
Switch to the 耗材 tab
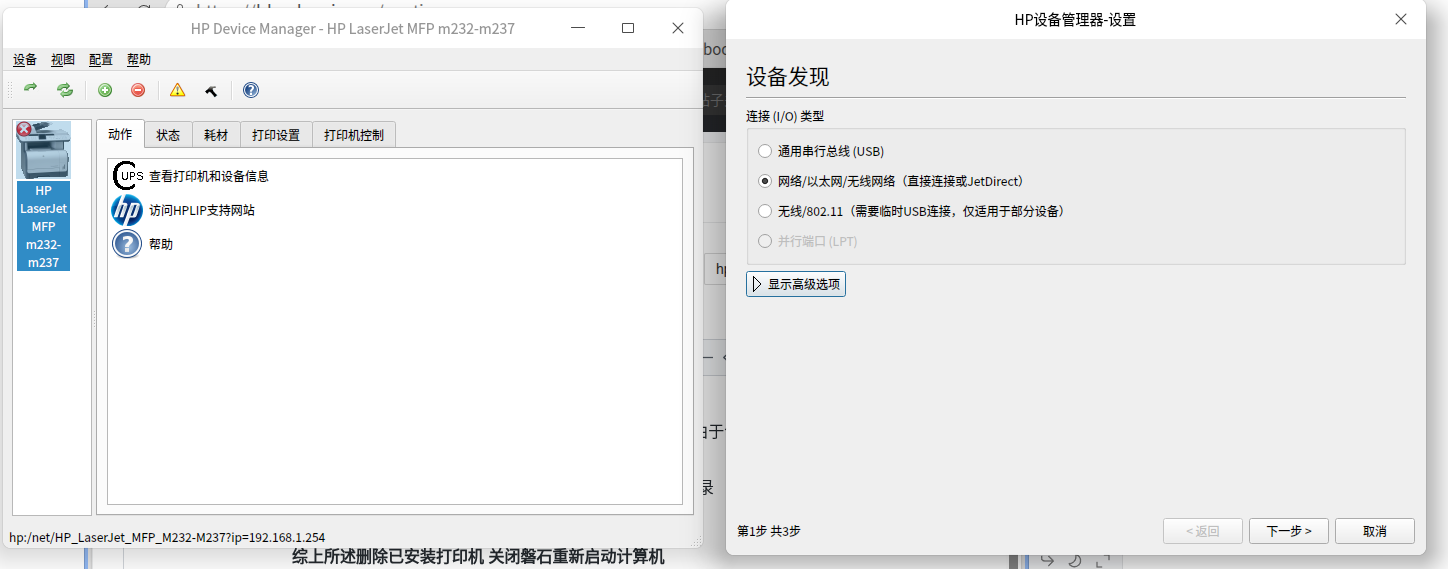click(x=216, y=135)
